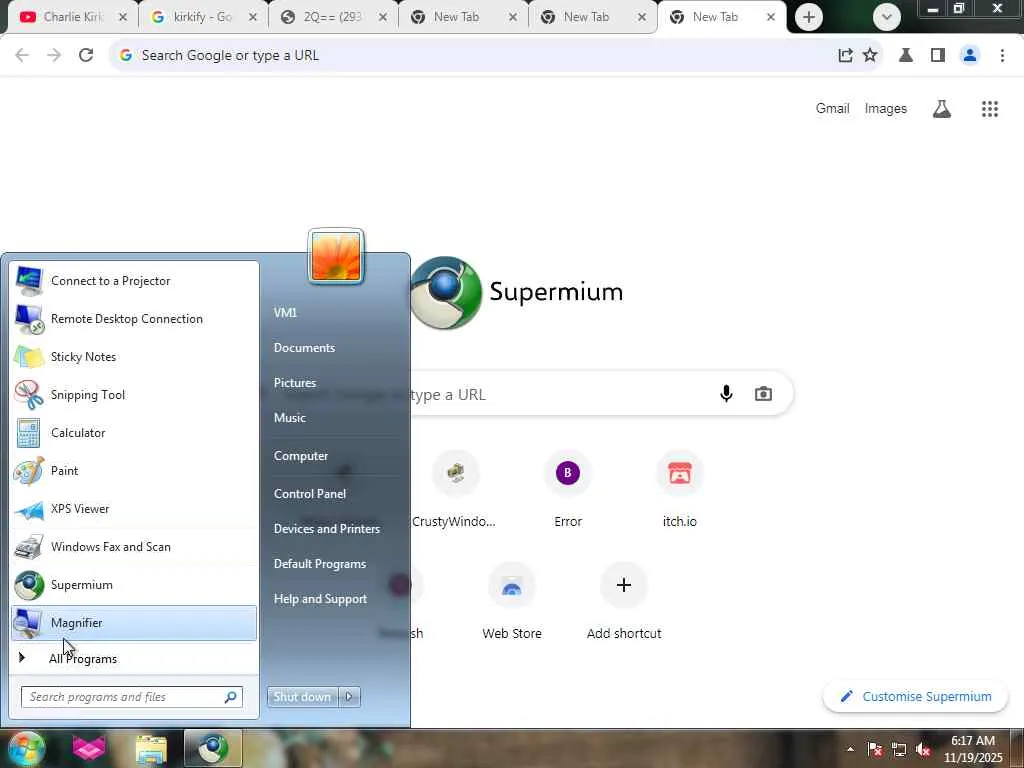Click the share page icon in address bar
Viewport: 1024px width, 768px height.
845,56
